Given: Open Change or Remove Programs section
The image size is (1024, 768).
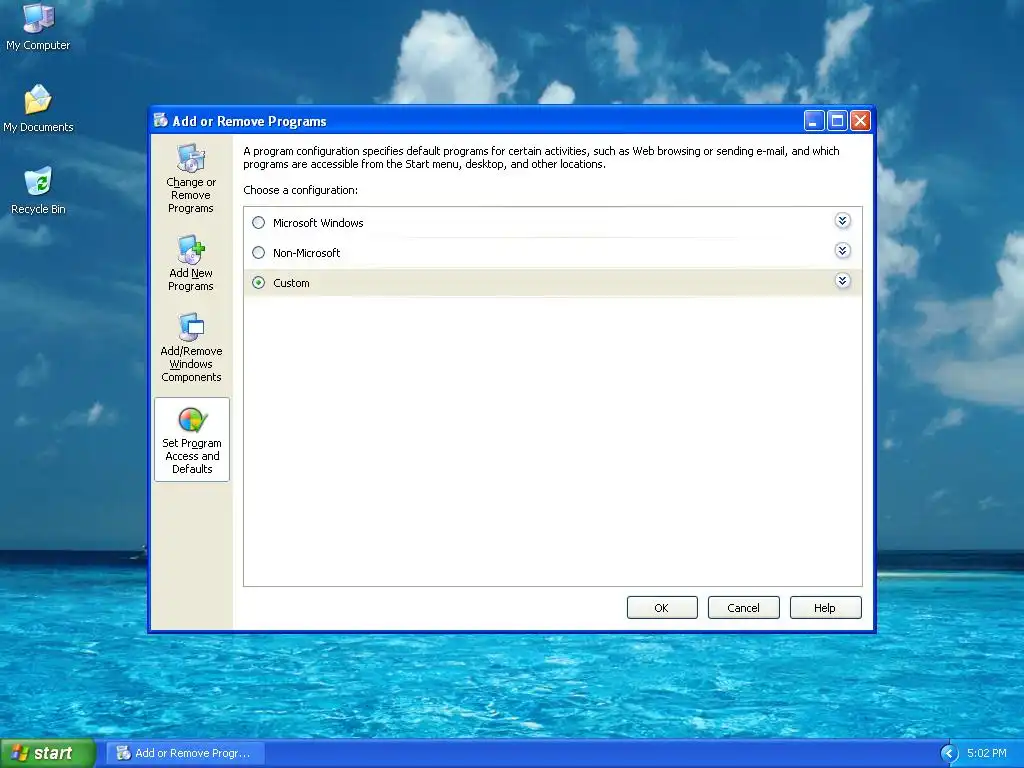Looking at the screenshot, I should pos(191,178).
